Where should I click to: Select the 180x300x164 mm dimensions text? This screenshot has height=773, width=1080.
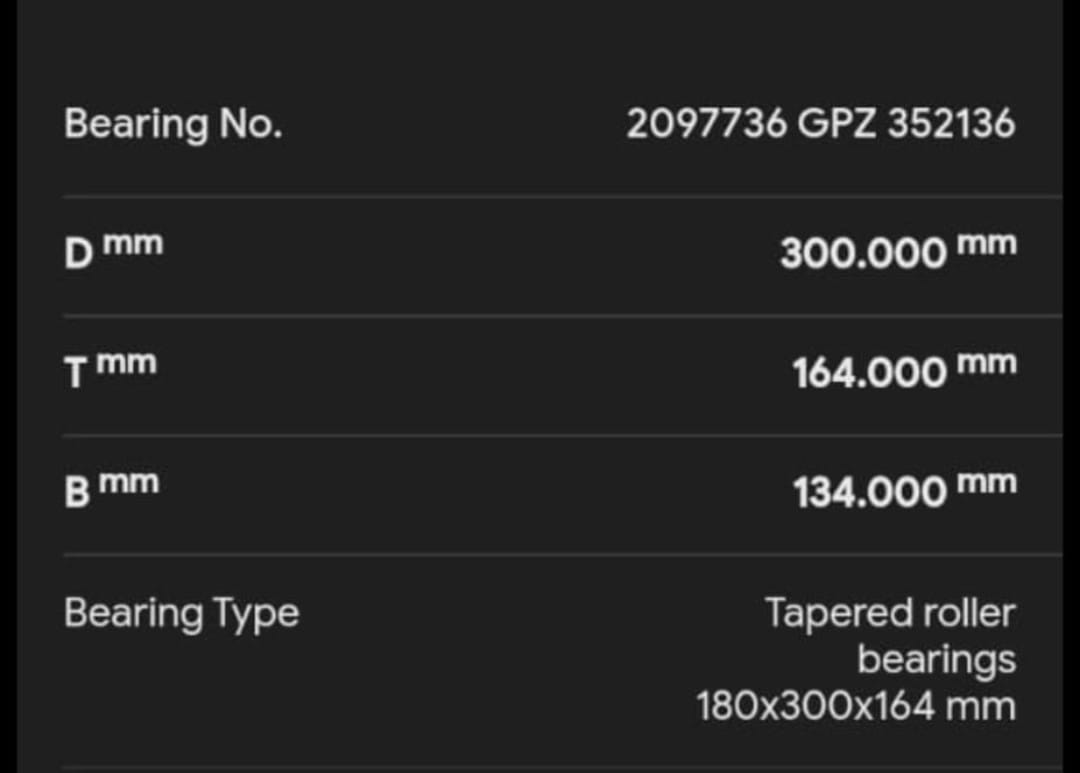point(856,706)
